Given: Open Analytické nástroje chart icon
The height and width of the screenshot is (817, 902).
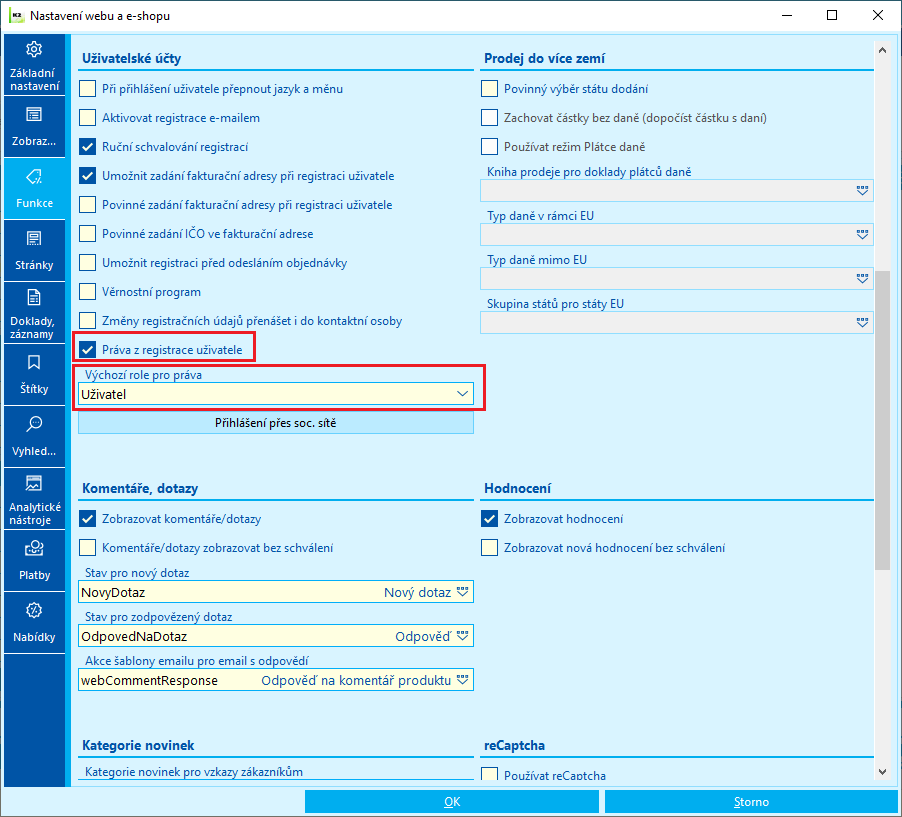Looking at the screenshot, I should 34,483.
